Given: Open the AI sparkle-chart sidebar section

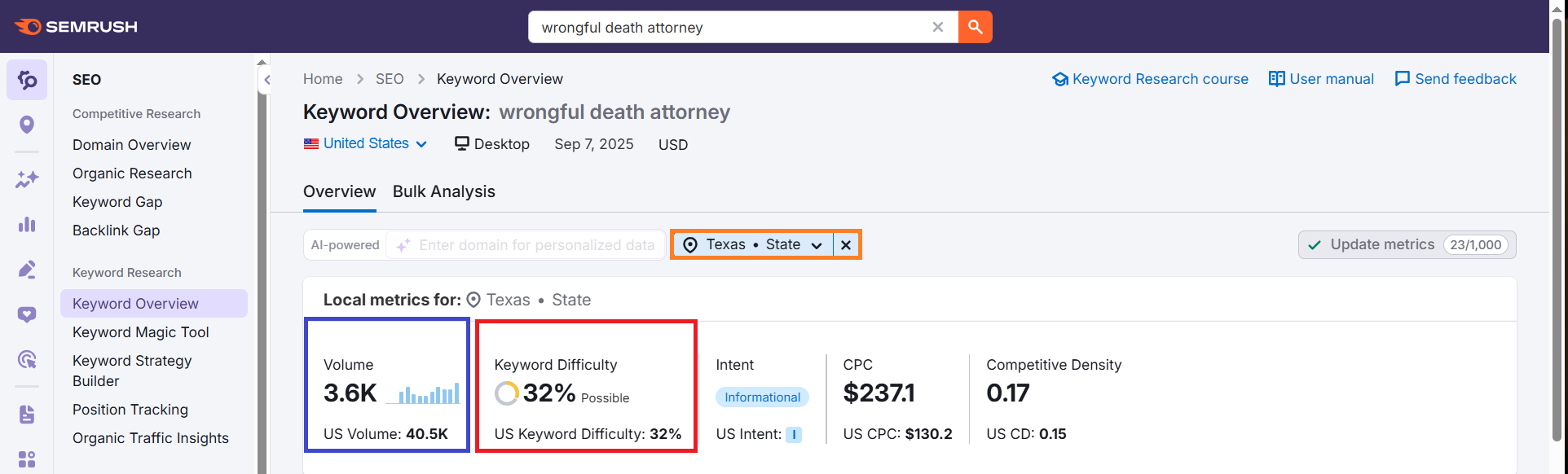Looking at the screenshot, I should pos(27,179).
